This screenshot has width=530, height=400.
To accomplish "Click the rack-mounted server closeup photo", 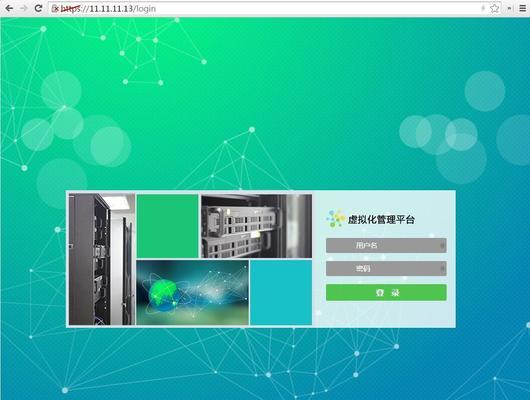I will (x=257, y=226).
